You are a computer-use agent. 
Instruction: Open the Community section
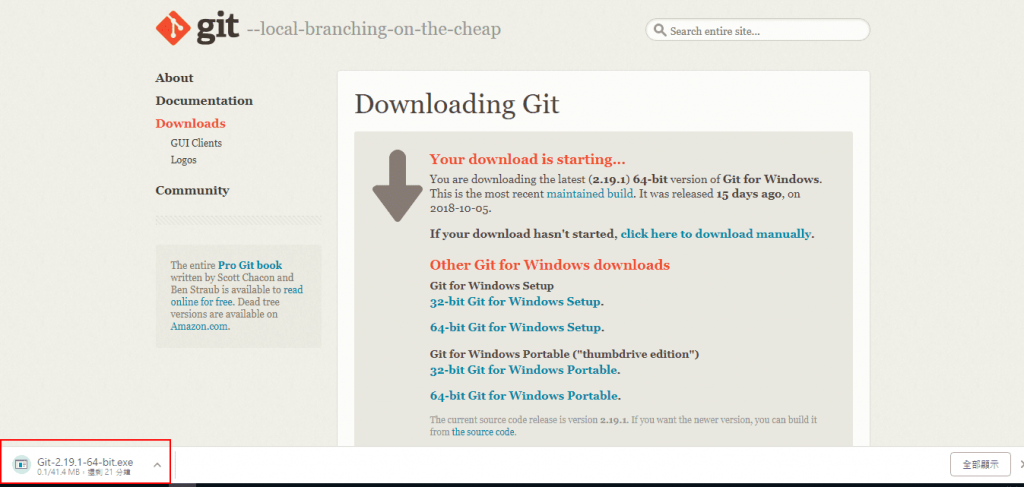193,190
